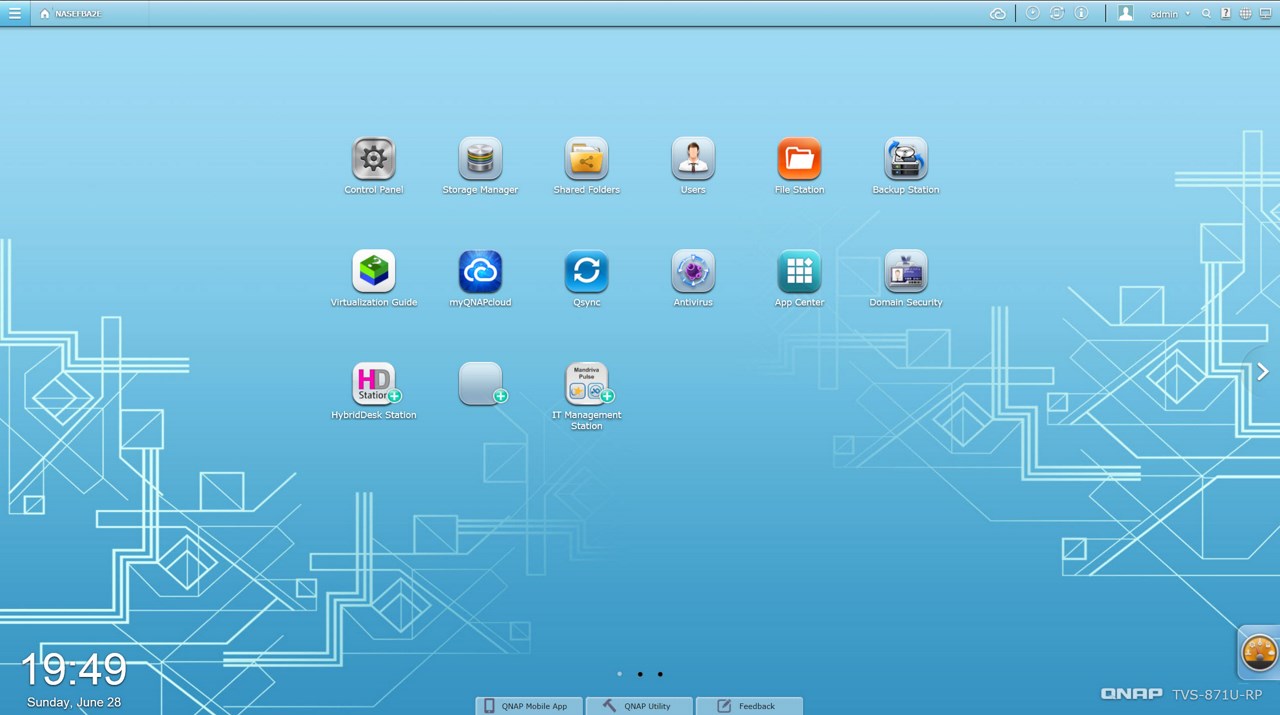Select the first desktop page dot

[619, 674]
